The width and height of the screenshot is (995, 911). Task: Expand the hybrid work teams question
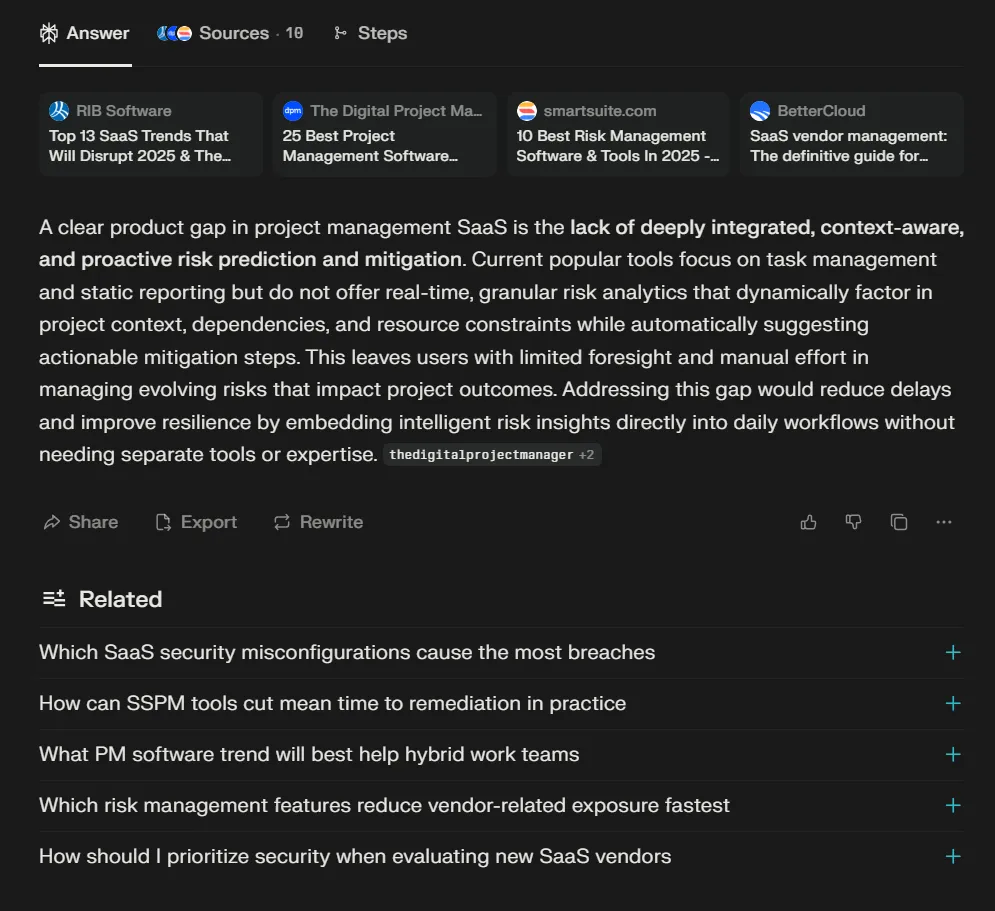pyautogui.click(x=953, y=754)
